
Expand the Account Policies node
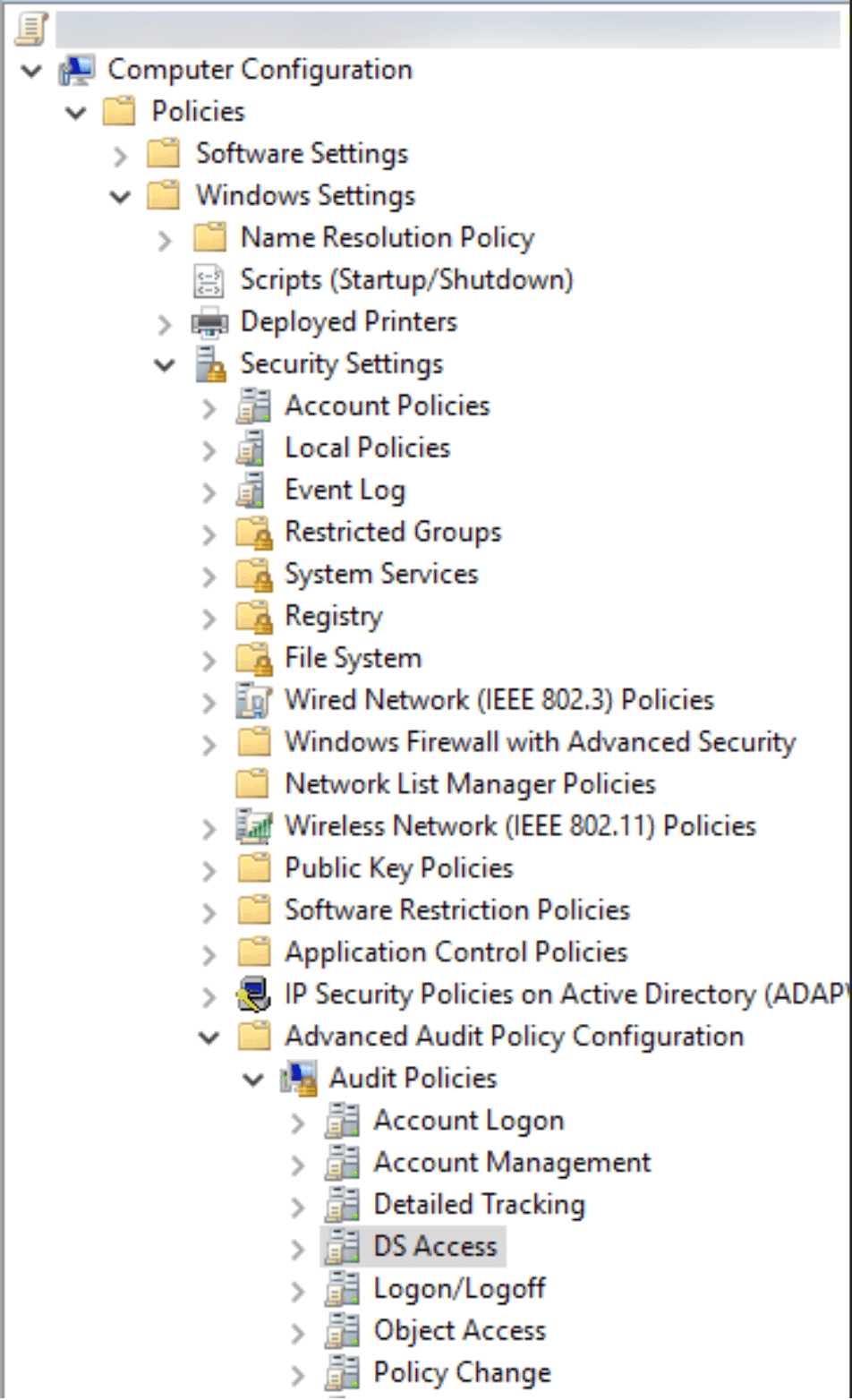click(x=209, y=407)
